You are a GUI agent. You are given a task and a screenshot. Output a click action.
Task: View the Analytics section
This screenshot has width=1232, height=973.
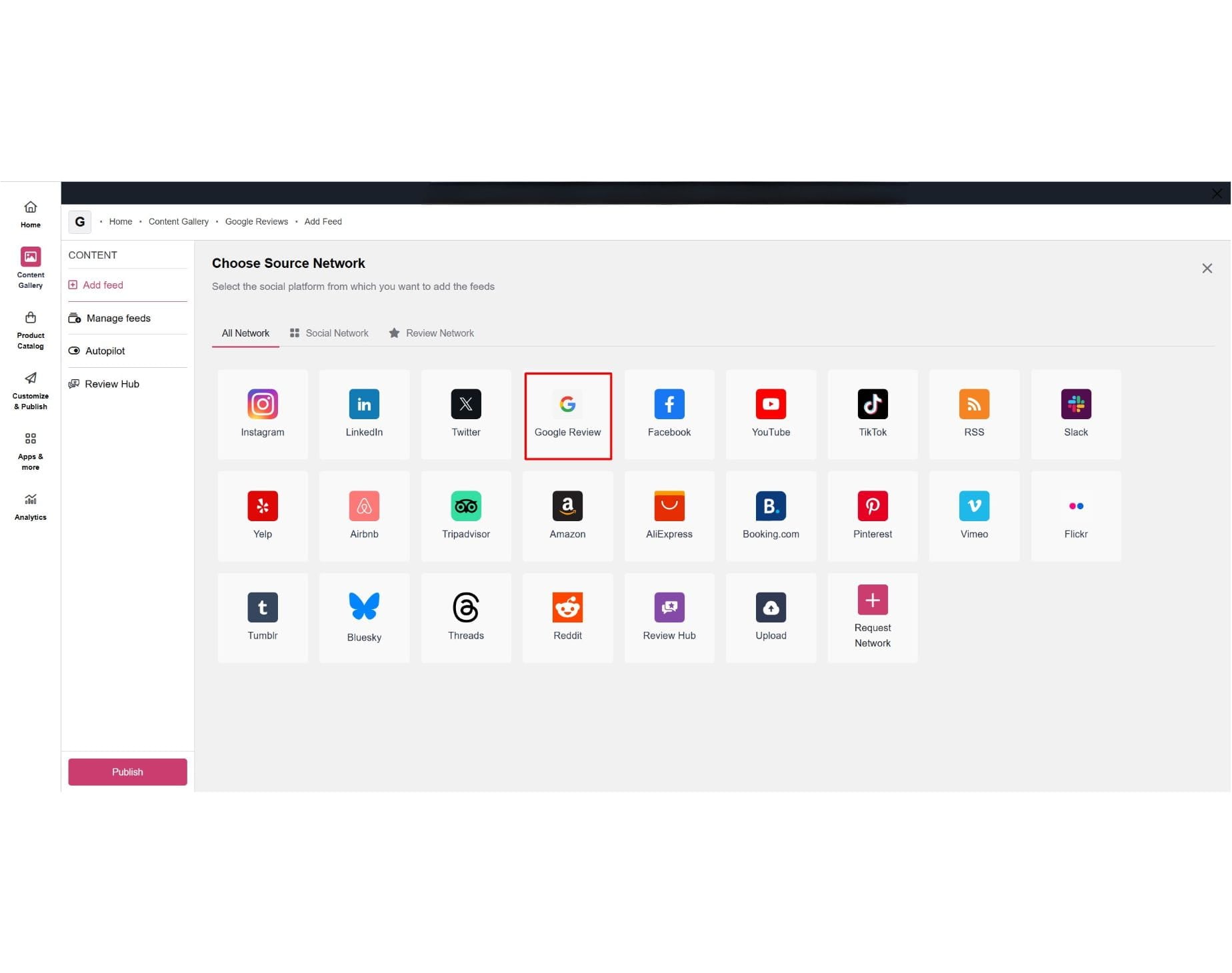pyautogui.click(x=31, y=507)
